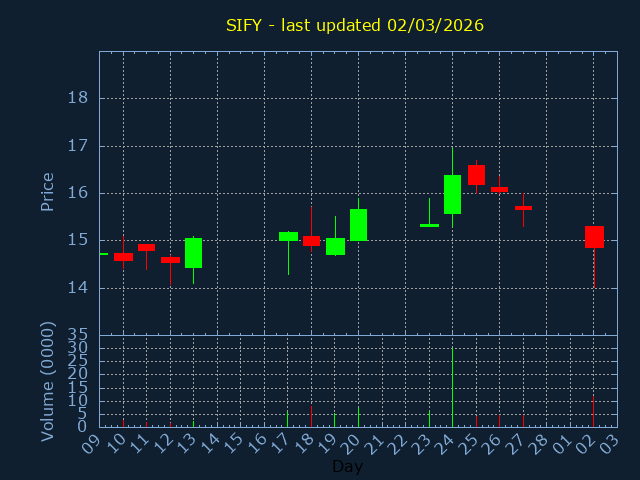Click the green candlestick on day 13

(x=193, y=253)
